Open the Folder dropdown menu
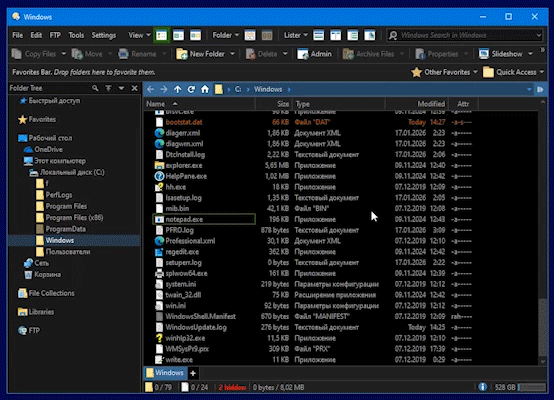This screenshot has height=400, width=554. click(x=225, y=35)
